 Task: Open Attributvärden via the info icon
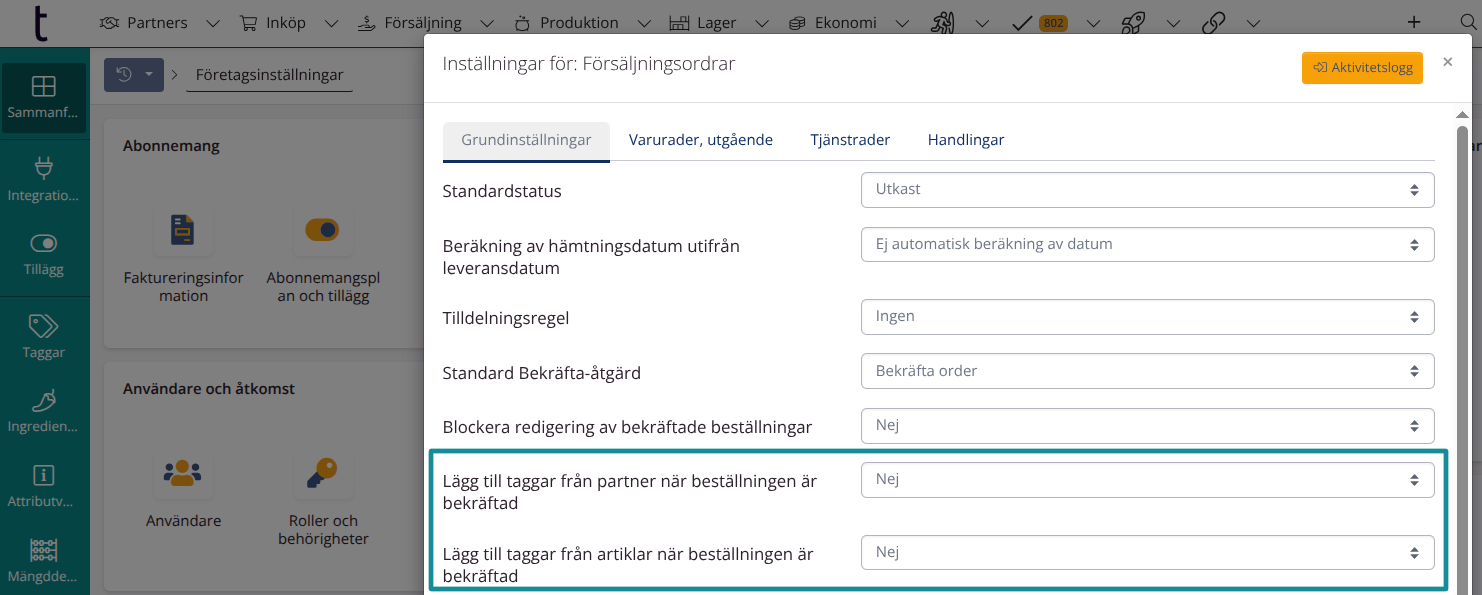pos(44,477)
